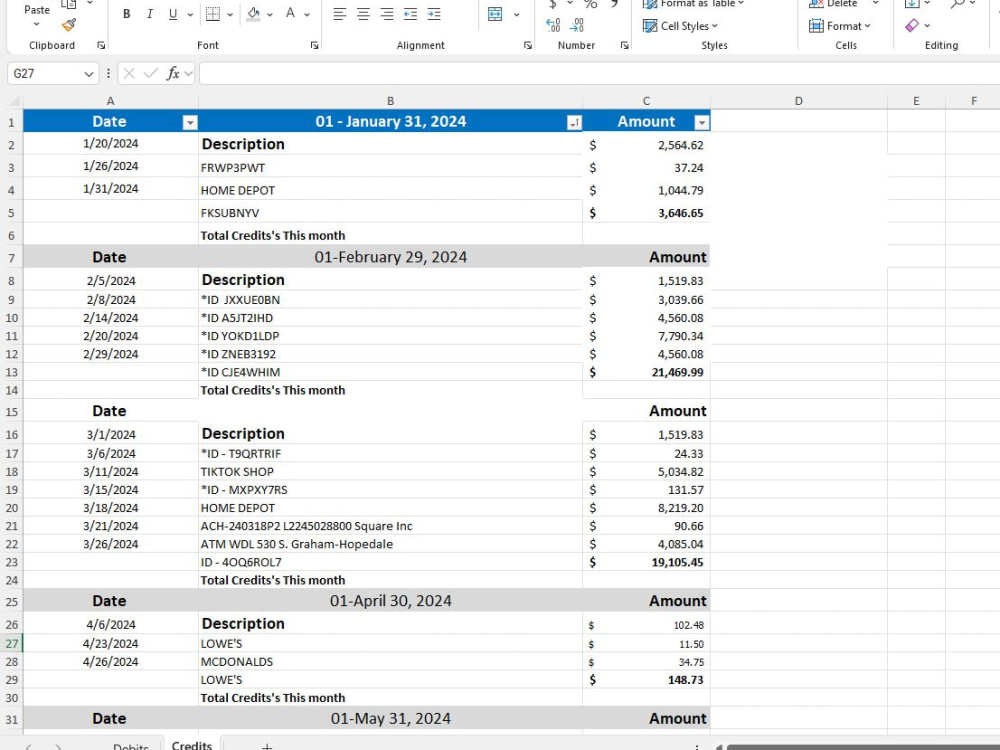
Task: Apply fill color bucket
Action: tap(253, 14)
